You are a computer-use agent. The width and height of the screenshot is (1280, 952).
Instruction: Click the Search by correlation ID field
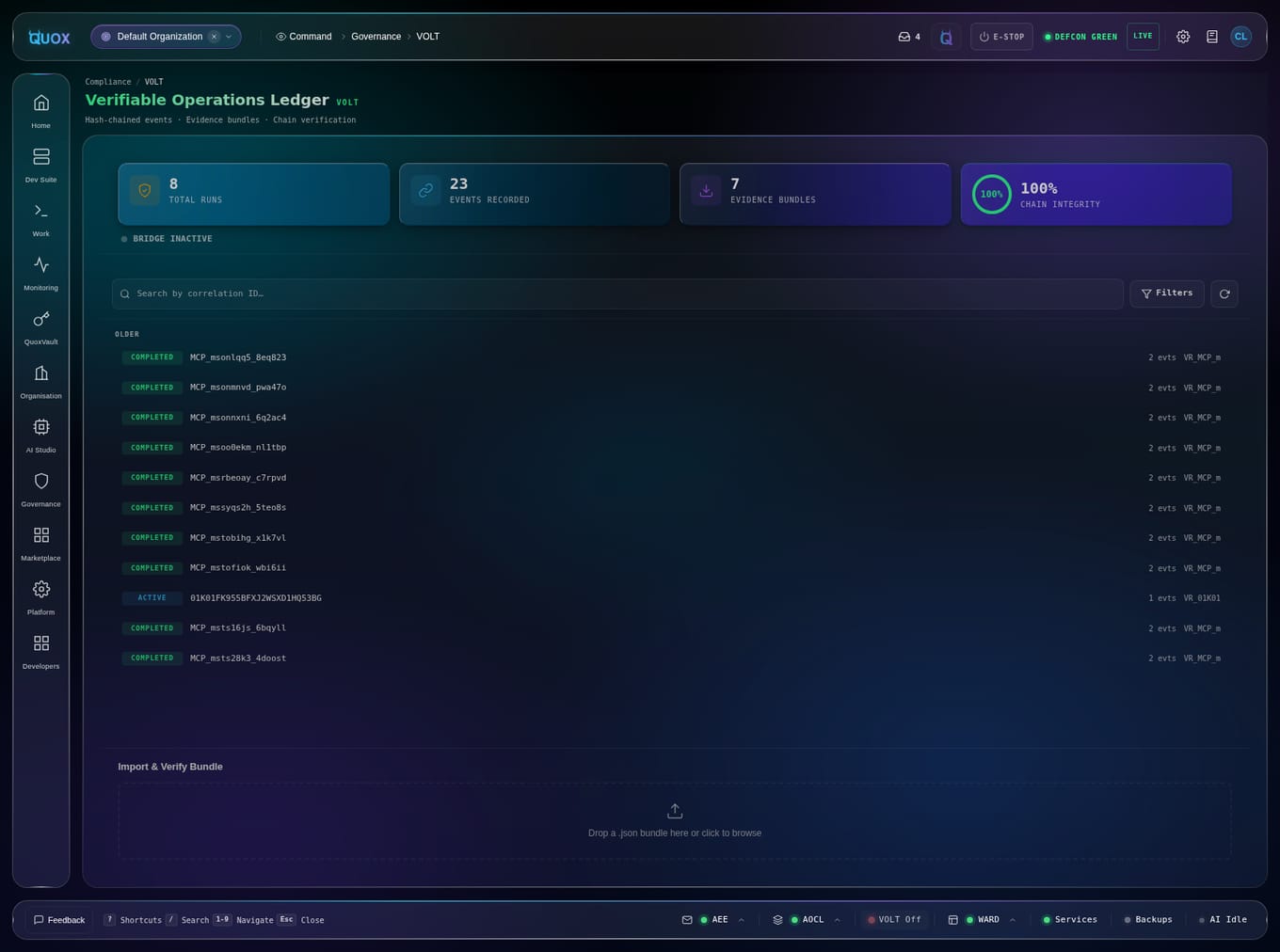[617, 294]
